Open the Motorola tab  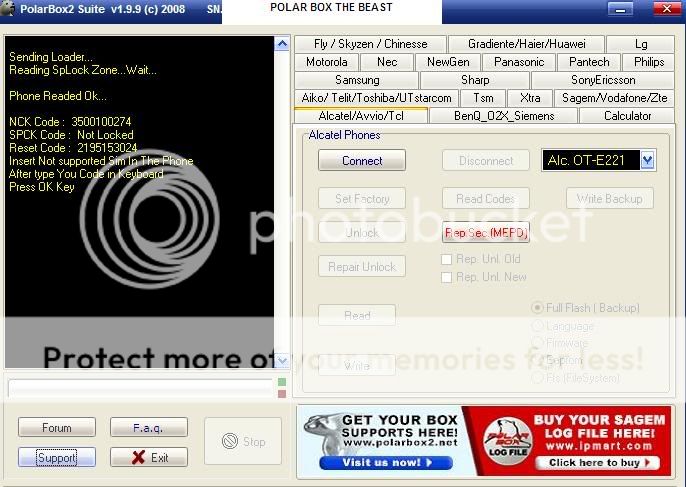coord(326,62)
